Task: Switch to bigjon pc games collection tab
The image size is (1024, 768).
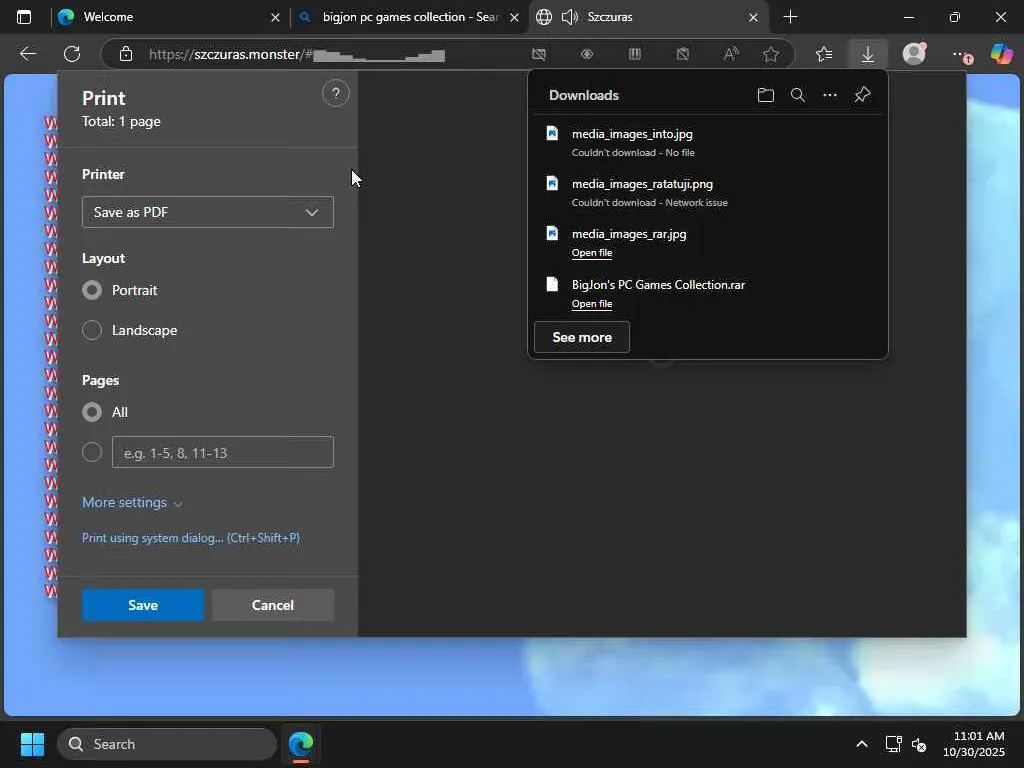Action: pos(411,17)
